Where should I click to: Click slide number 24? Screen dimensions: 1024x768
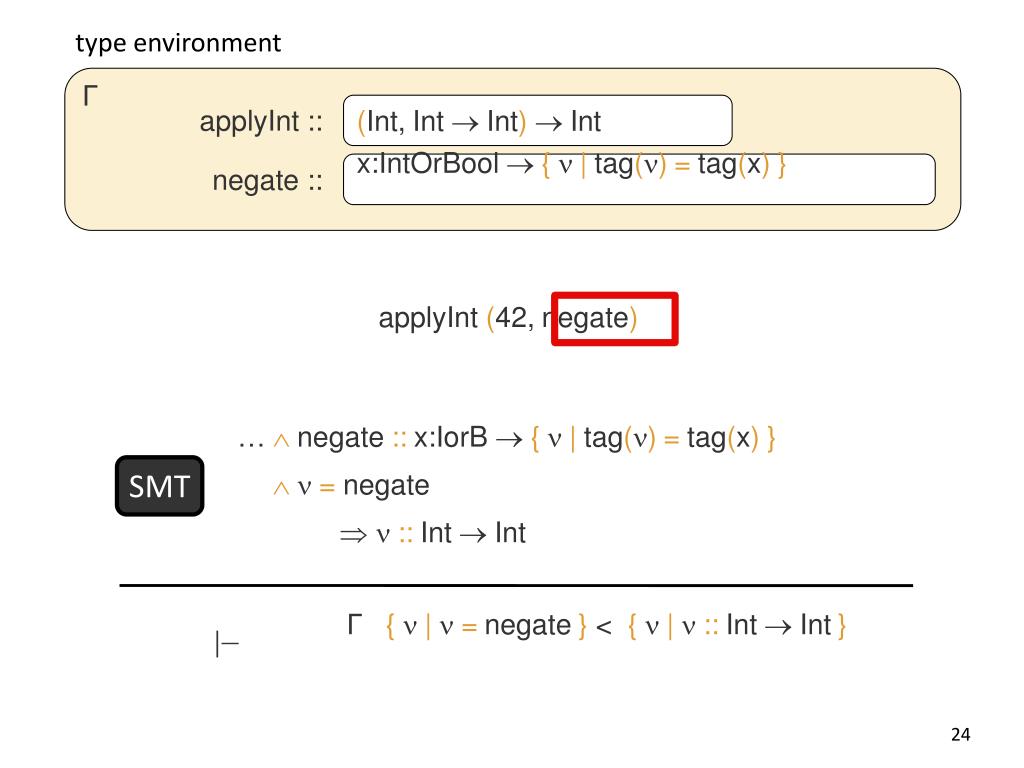(x=960, y=735)
